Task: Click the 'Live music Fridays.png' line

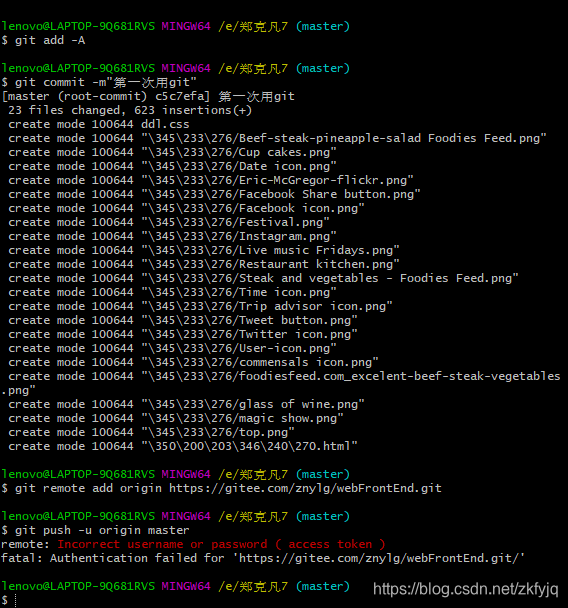Action: 204,250
